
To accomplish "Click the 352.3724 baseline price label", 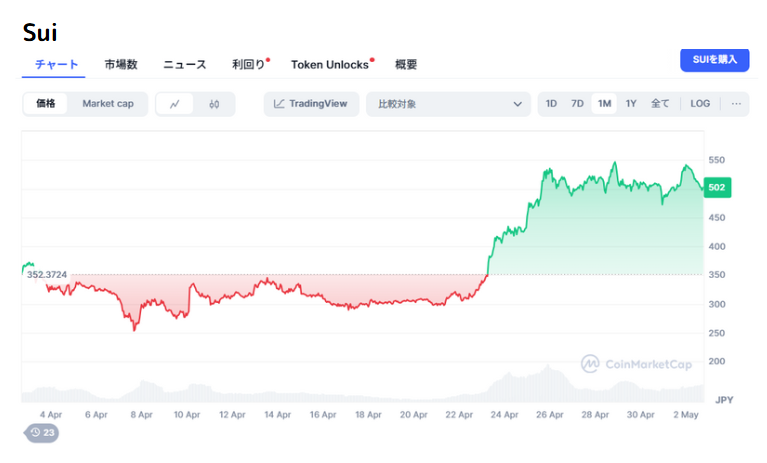I will 47,275.
